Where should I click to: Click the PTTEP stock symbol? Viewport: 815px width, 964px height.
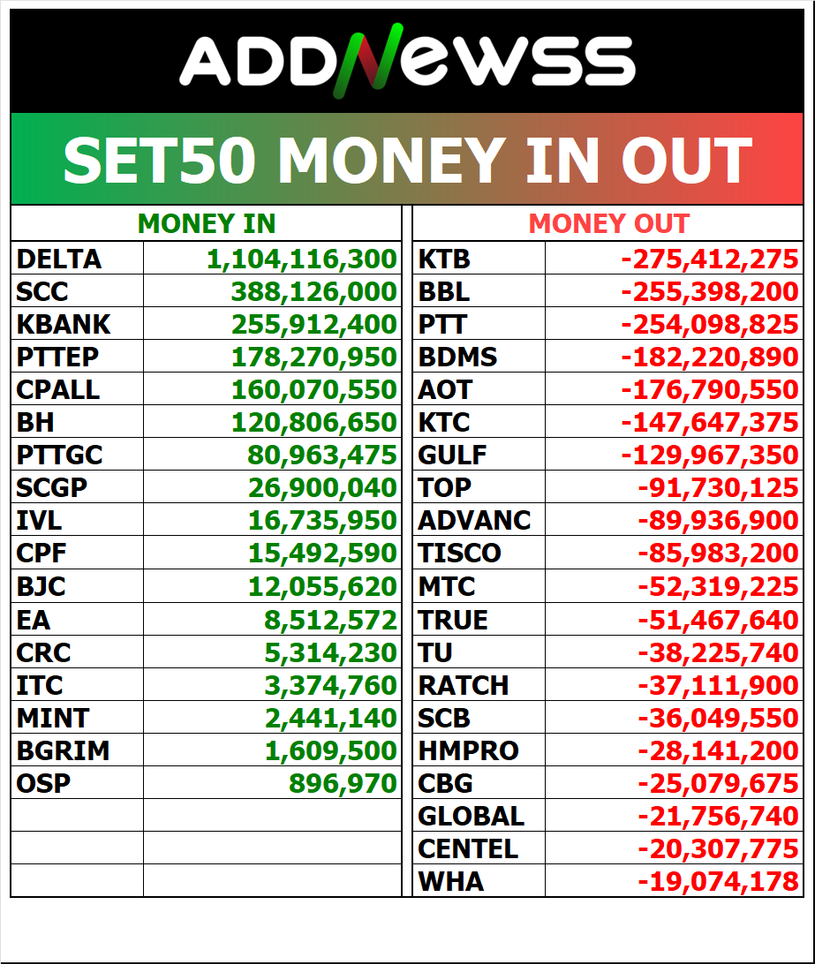pos(57,357)
